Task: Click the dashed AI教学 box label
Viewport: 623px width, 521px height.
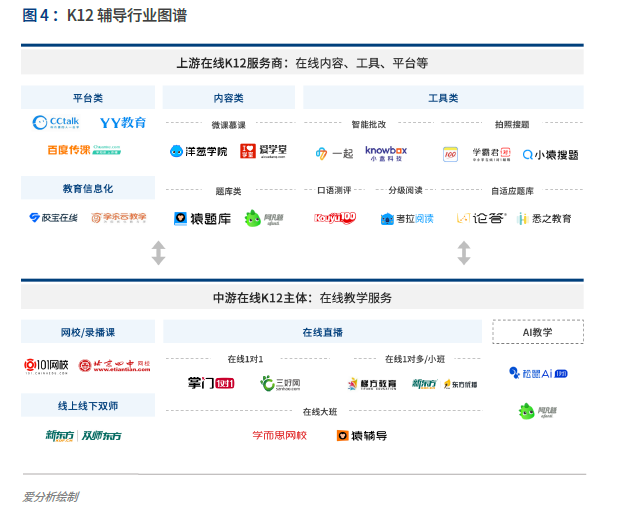Action: (x=538, y=332)
